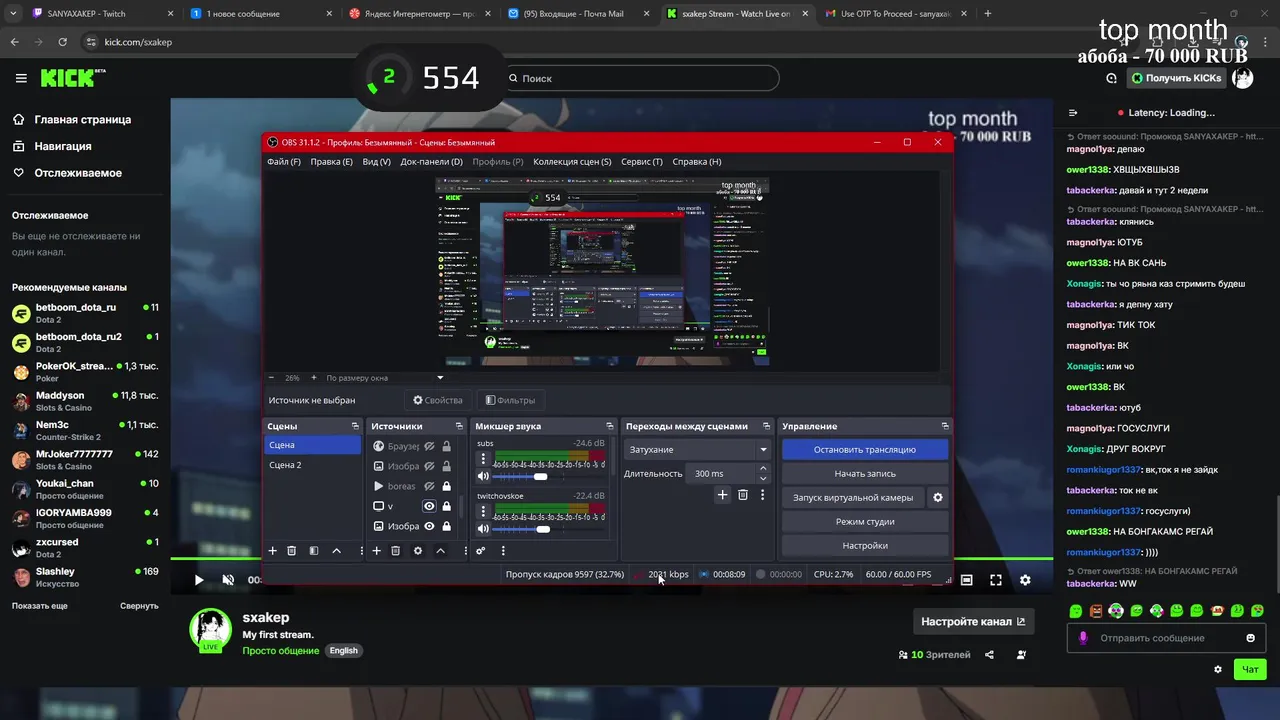Toggle lock on the Браузер source
Screen dimensions: 1280x720
pyautogui.click(x=447, y=446)
